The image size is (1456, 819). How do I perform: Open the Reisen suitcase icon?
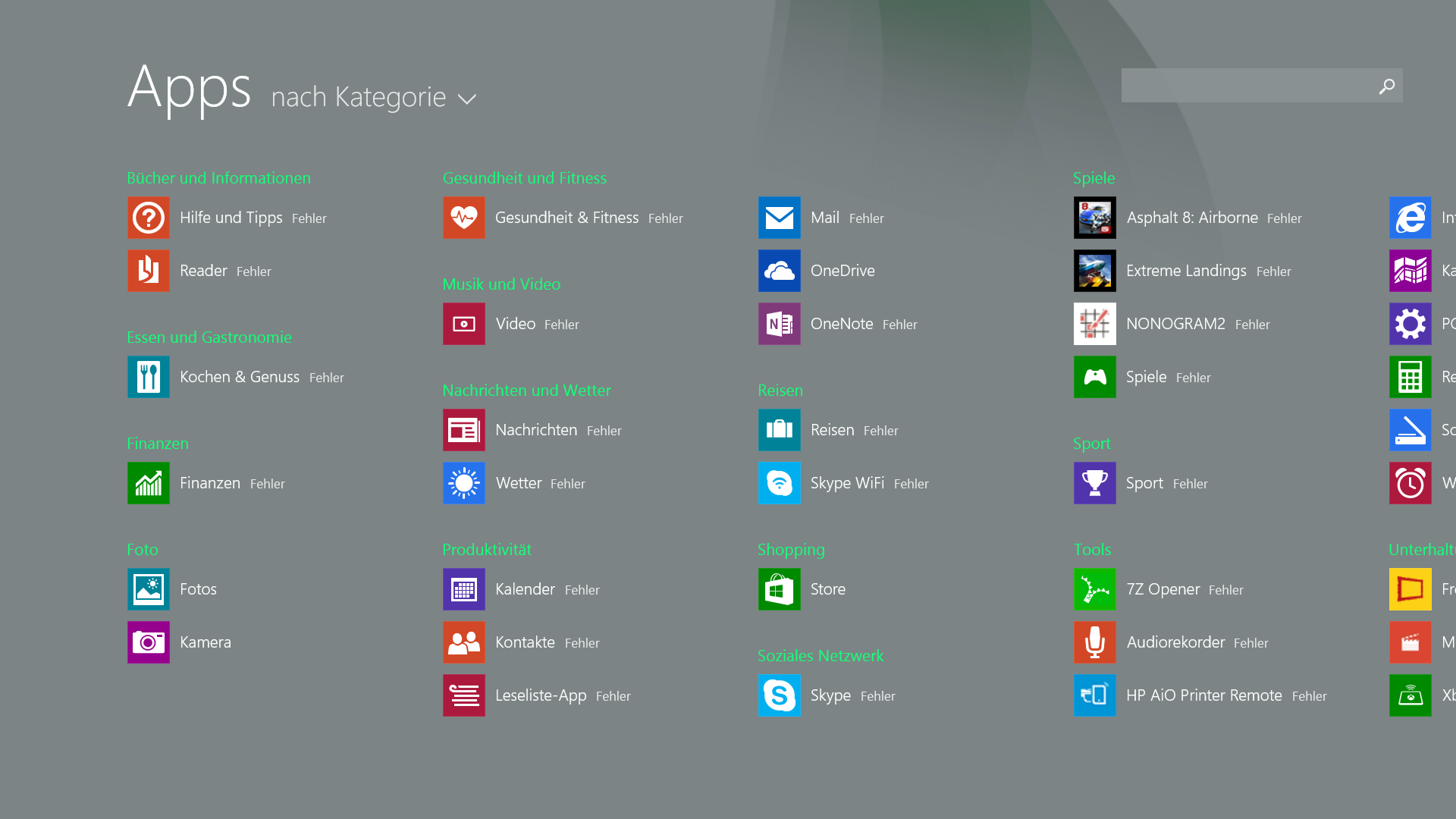click(779, 430)
